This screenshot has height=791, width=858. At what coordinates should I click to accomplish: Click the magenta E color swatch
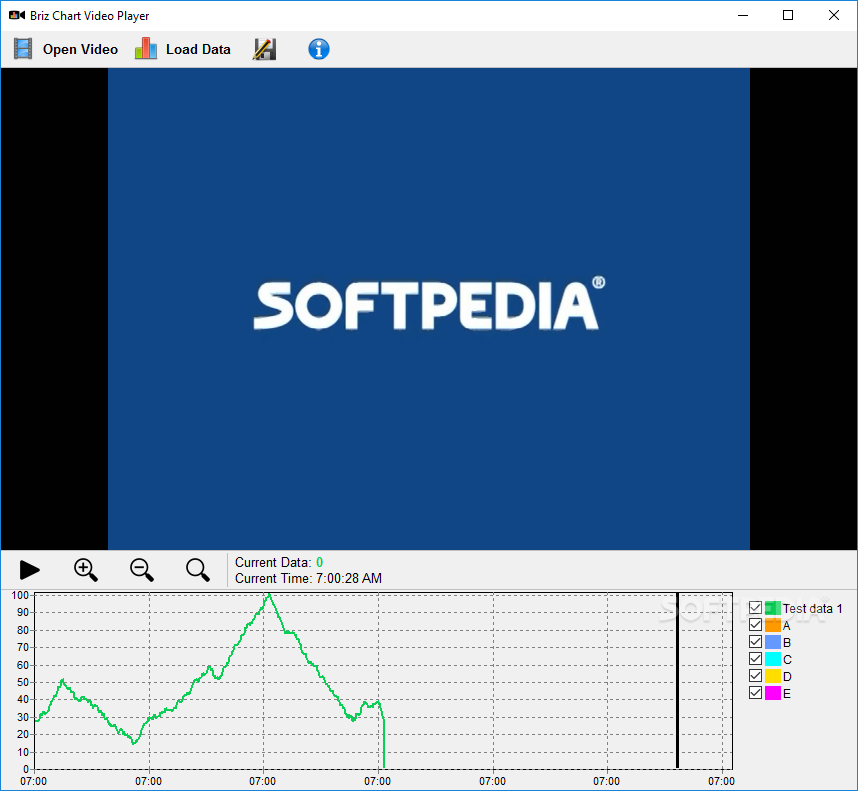pyautogui.click(x=773, y=693)
